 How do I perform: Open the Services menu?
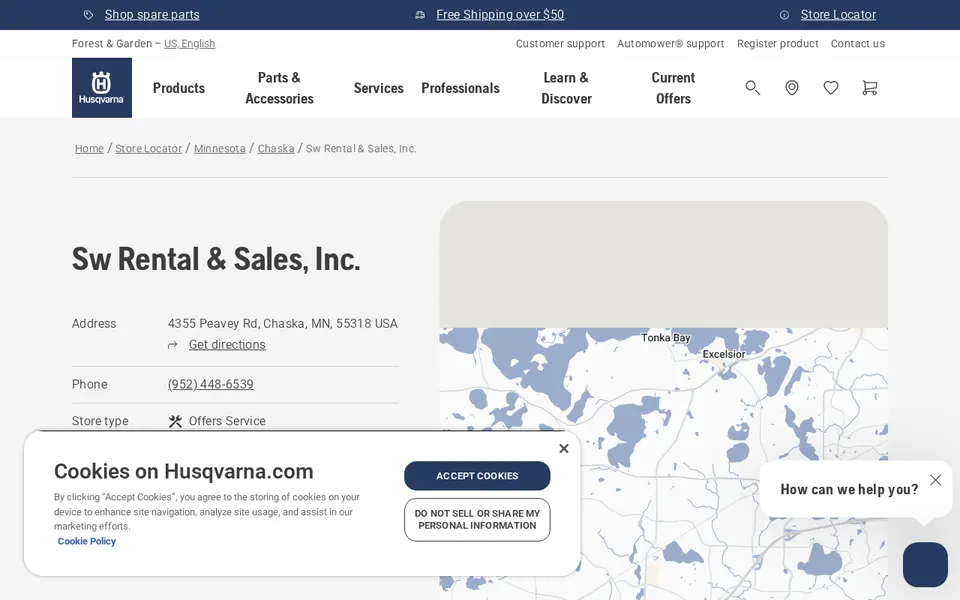pyautogui.click(x=378, y=88)
